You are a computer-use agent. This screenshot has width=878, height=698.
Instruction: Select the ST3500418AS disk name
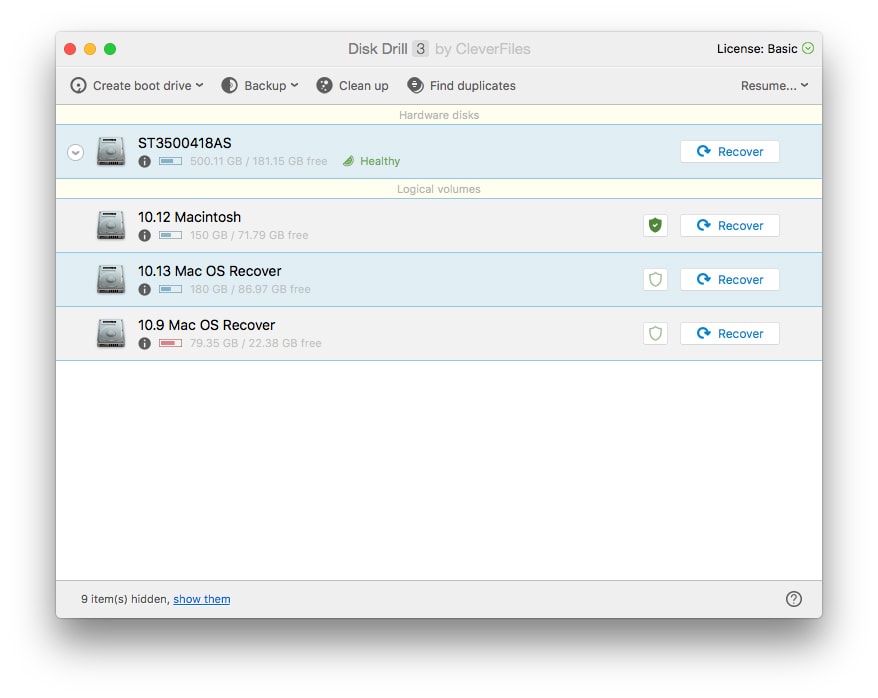[x=185, y=143]
